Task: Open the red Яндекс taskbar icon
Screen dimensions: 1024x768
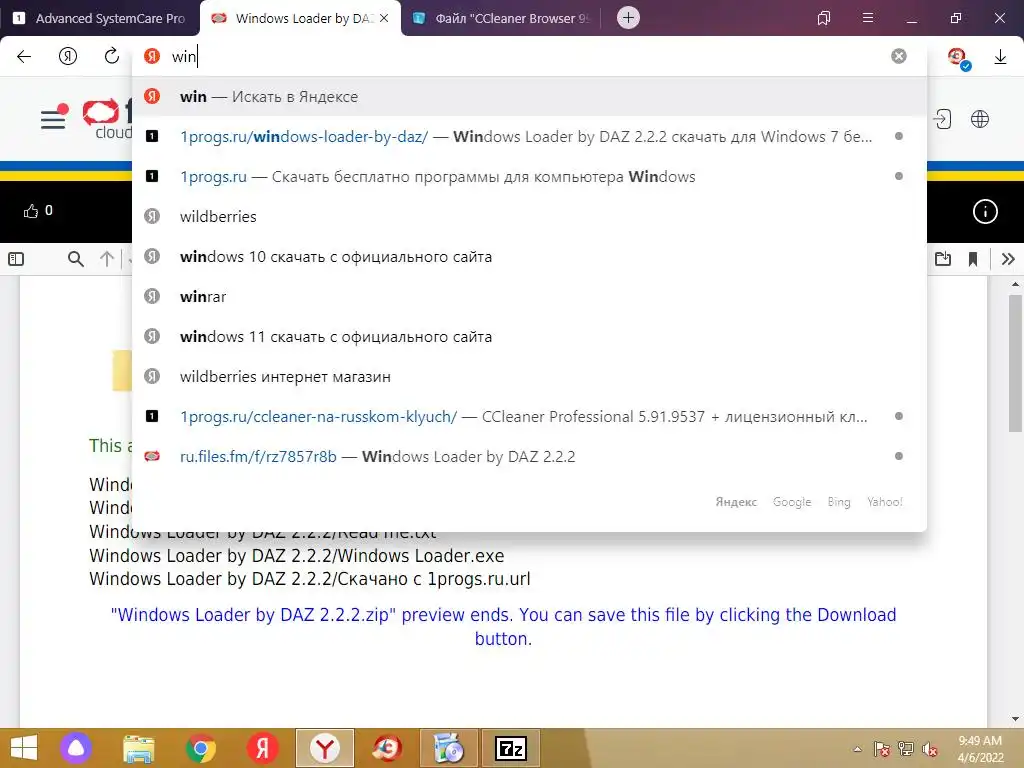Action: point(263,748)
